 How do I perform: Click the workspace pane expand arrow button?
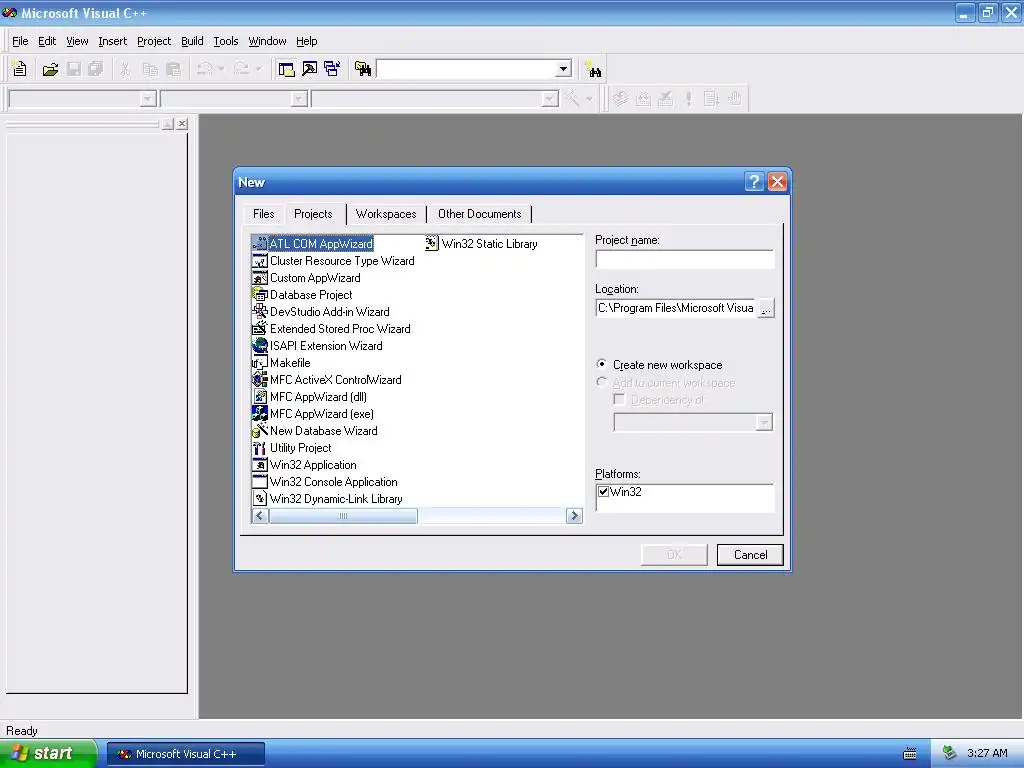pyautogui.click(x=168, y=123)
